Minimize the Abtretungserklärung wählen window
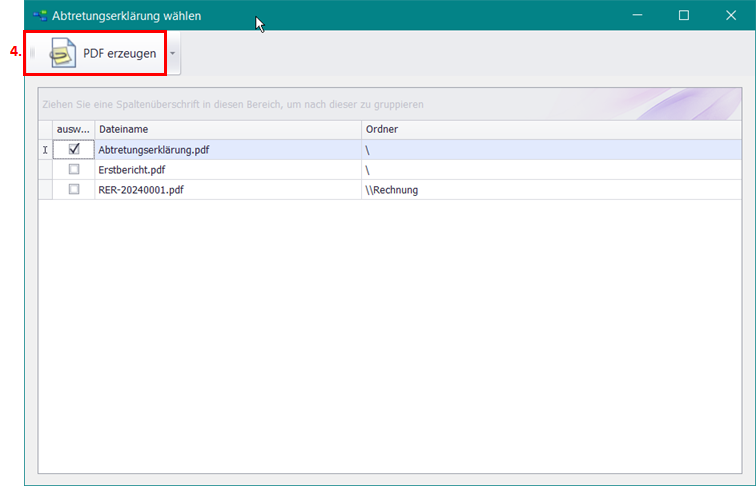 coord(637,15)
